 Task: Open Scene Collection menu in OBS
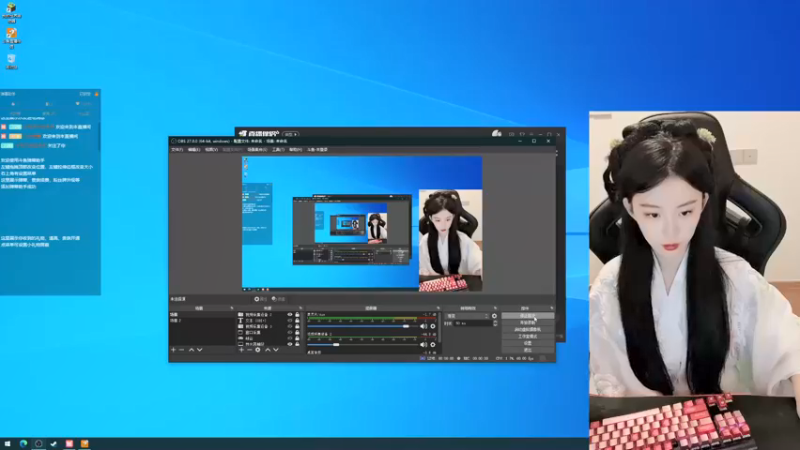257,149
